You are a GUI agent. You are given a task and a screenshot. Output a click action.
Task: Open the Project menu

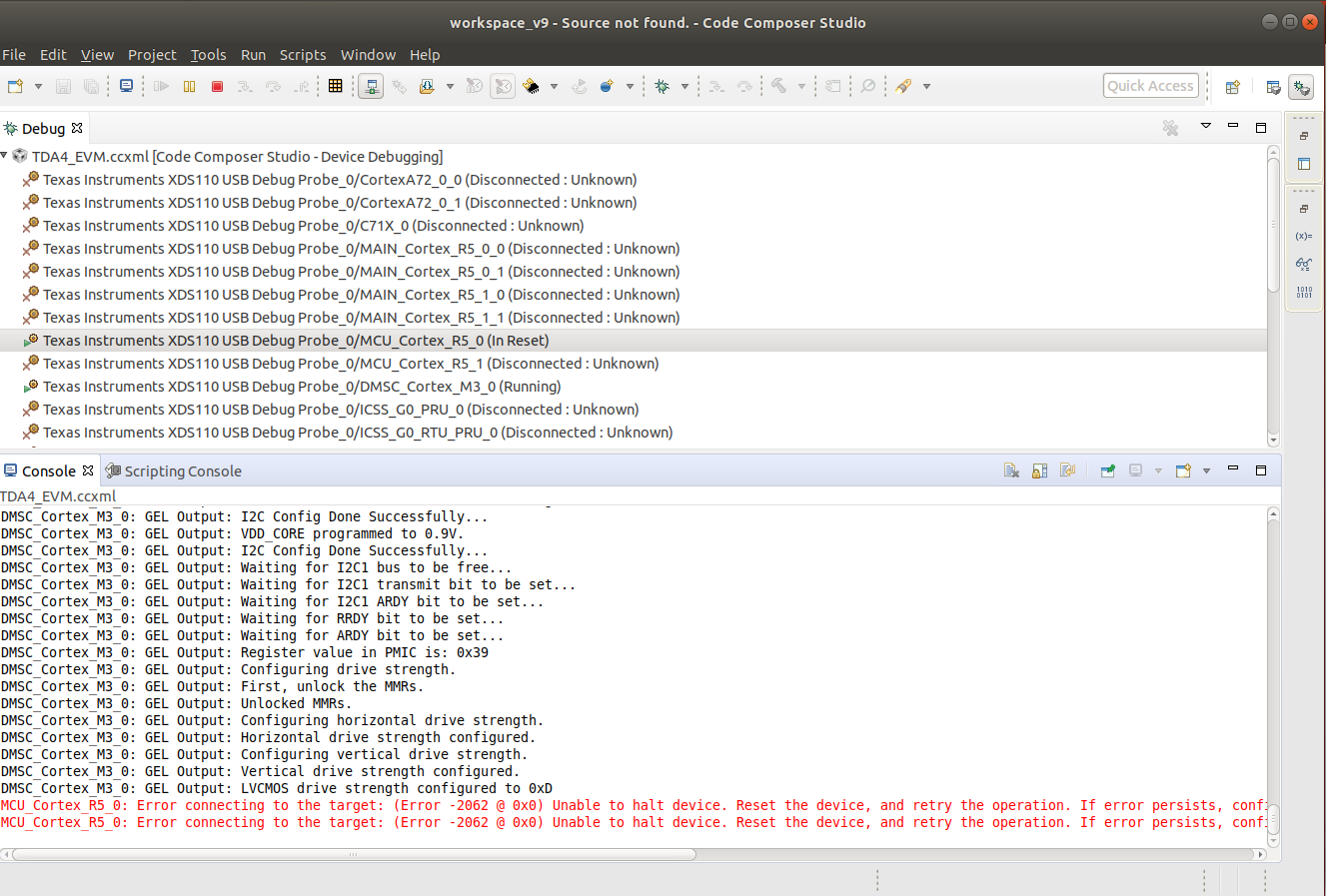pos(152,55)
